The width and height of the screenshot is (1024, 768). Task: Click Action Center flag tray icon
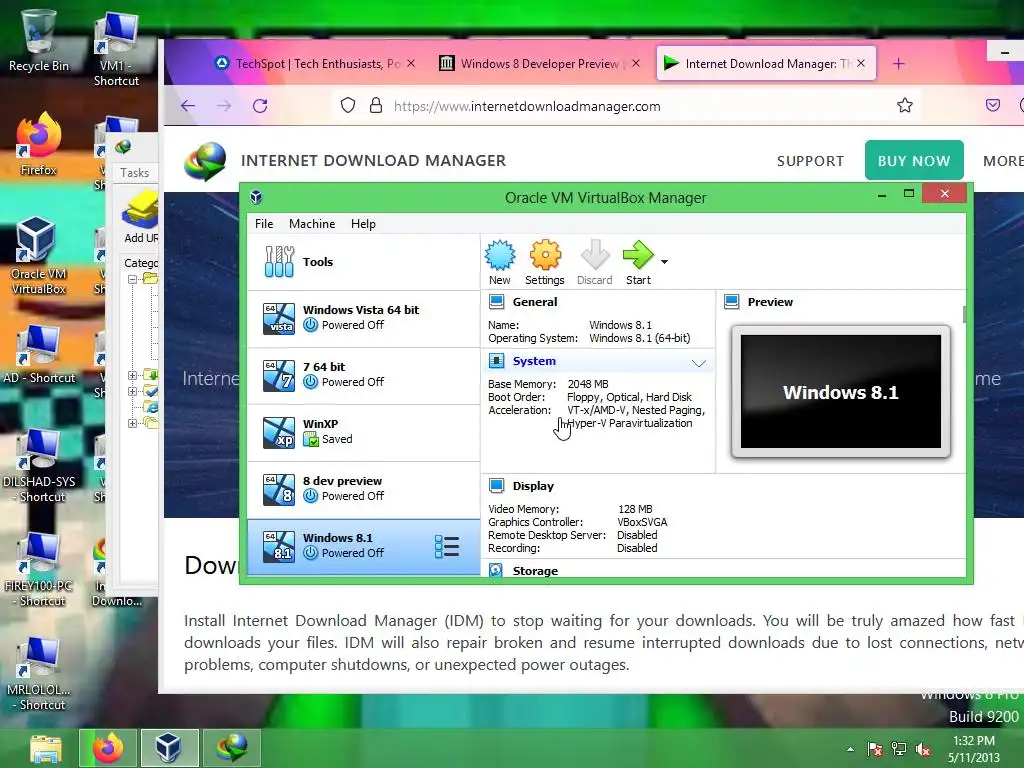(x=874, y=749)
